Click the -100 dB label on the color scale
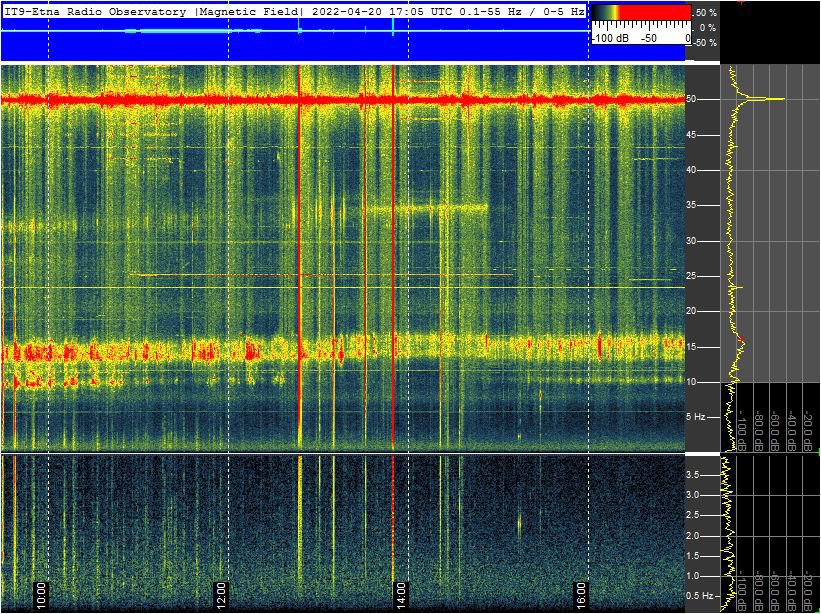821x614 pixels. point(609,38)
